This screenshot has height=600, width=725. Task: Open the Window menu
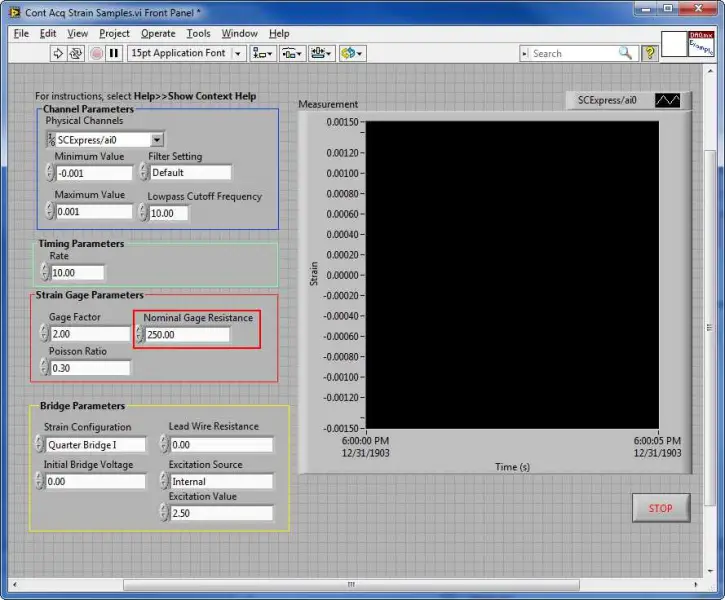pyautogui.click(x=239, y=34)
